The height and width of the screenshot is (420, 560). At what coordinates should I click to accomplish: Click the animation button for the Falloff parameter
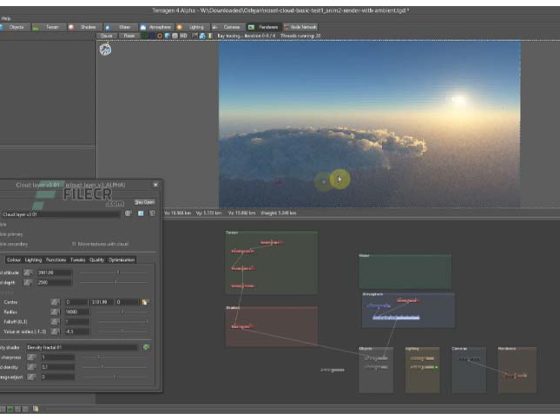point(55,322)
